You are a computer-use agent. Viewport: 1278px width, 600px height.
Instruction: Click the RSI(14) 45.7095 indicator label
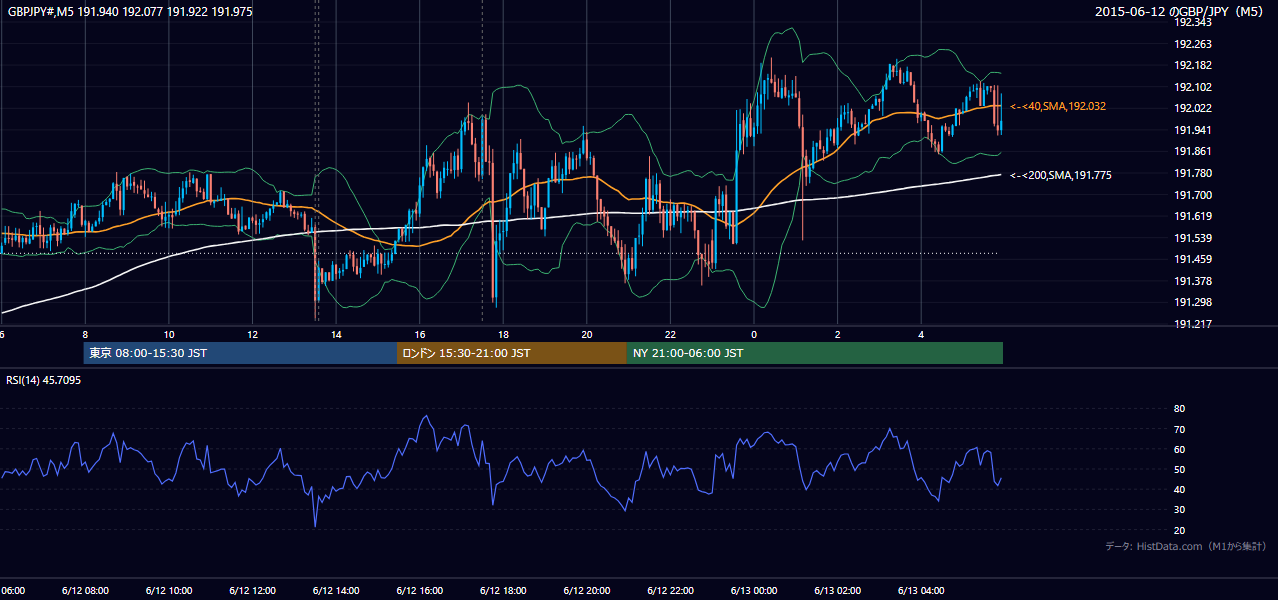(x=44, y=380)
